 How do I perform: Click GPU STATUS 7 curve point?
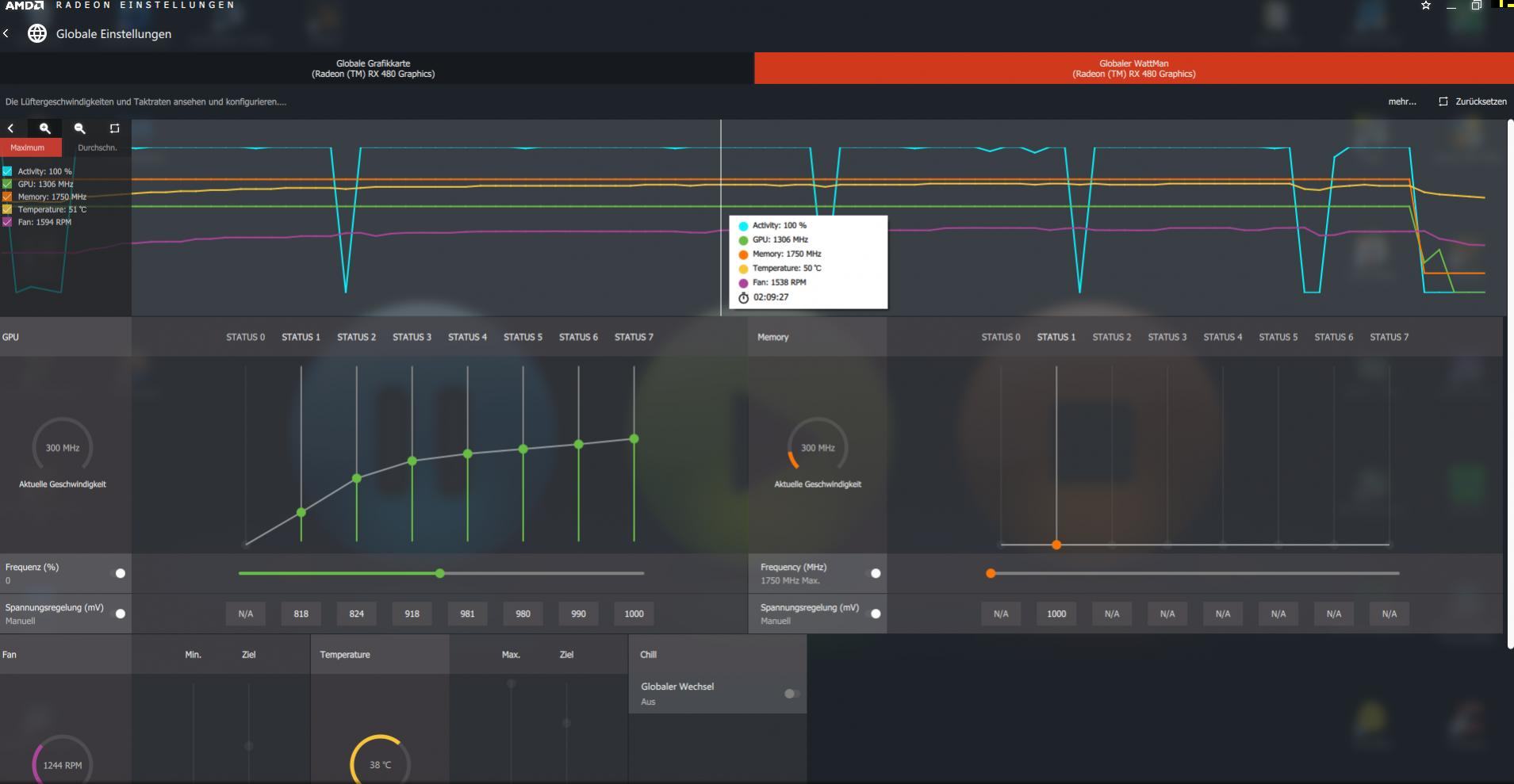point(634,438)
